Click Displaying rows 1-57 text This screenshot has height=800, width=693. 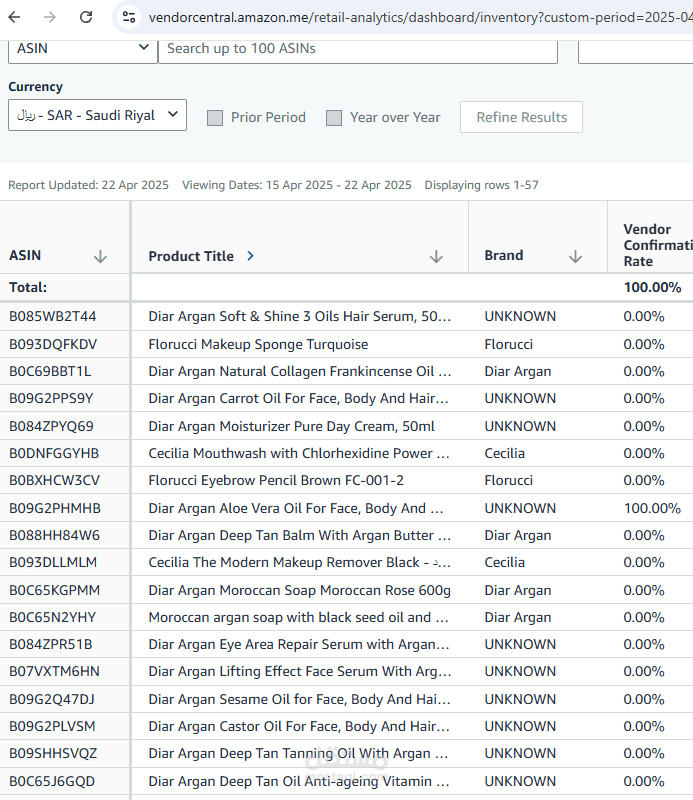[481, 185]
